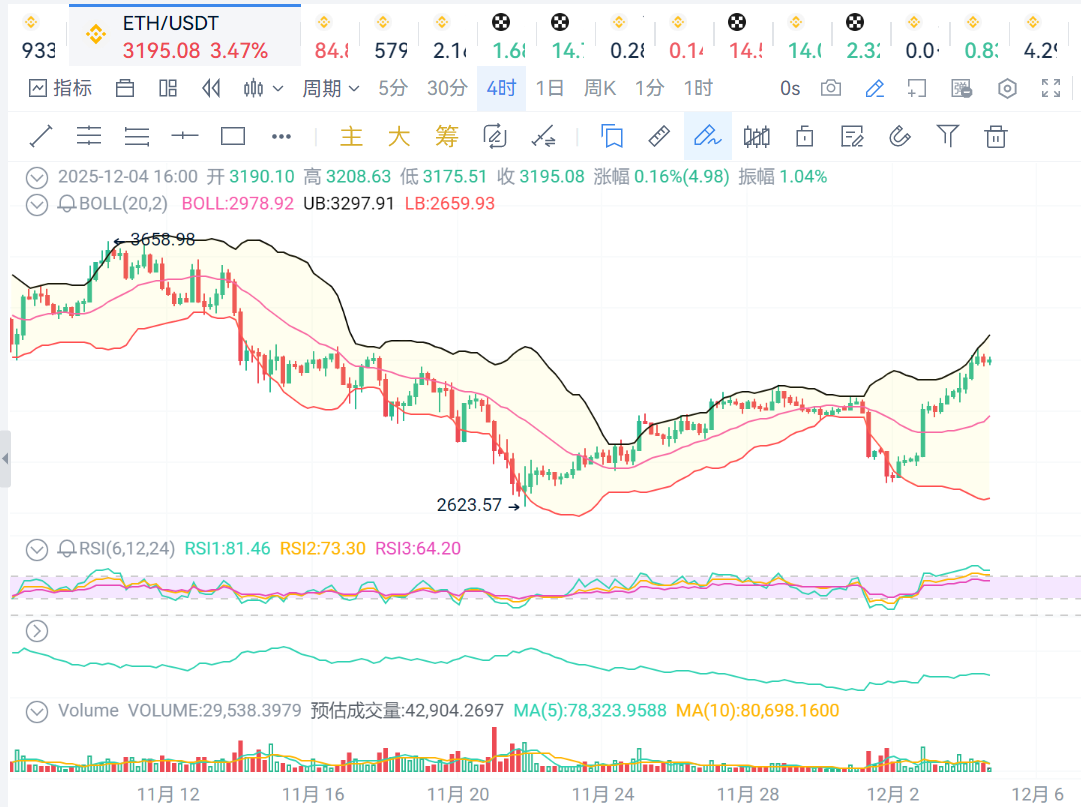Click the 筹 chip distribution button
Image resolution: width=1081 pixels, height=807 pixels.
tap(446, 136)
